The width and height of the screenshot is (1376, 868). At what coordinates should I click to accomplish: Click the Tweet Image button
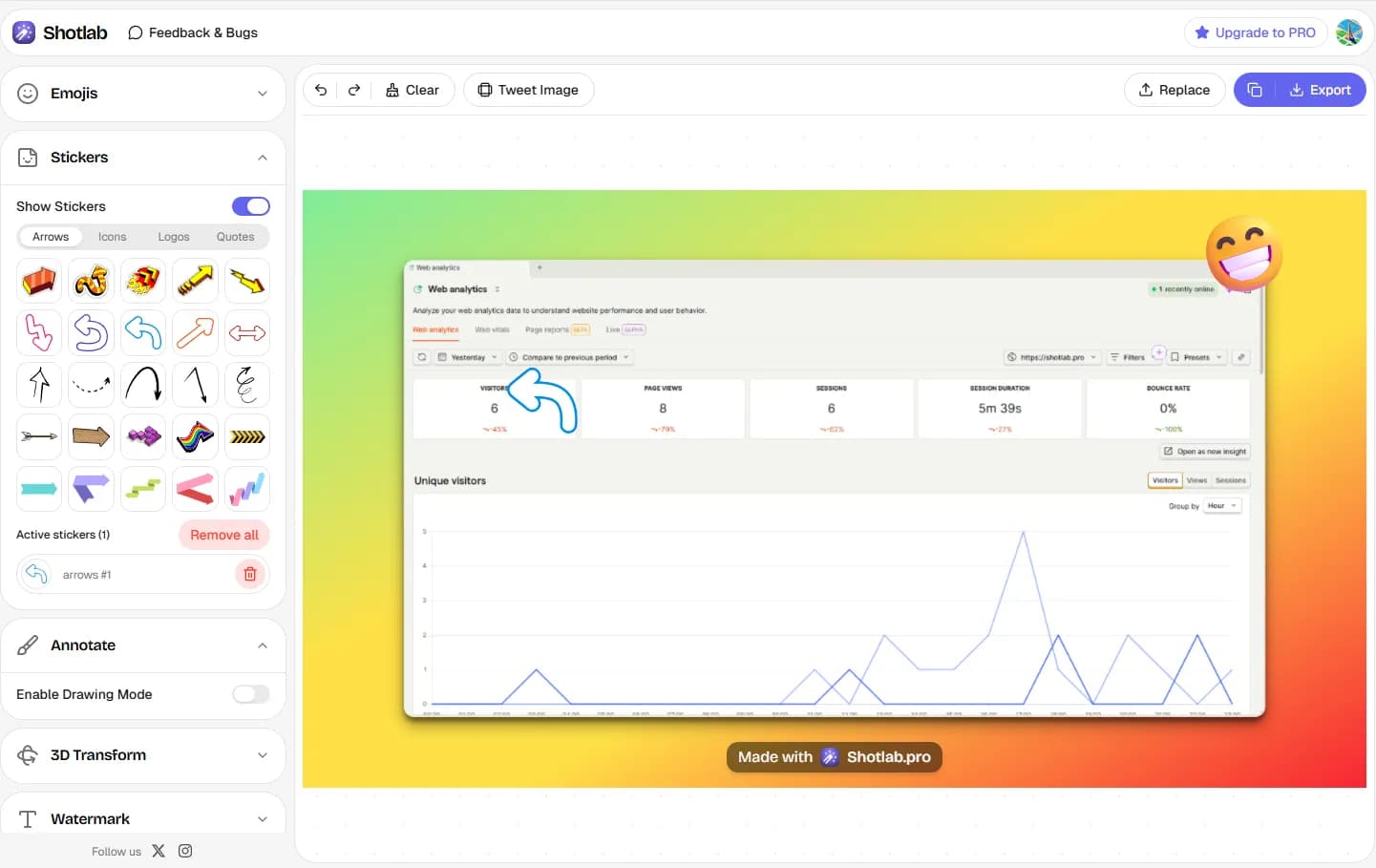pos(528,90)
